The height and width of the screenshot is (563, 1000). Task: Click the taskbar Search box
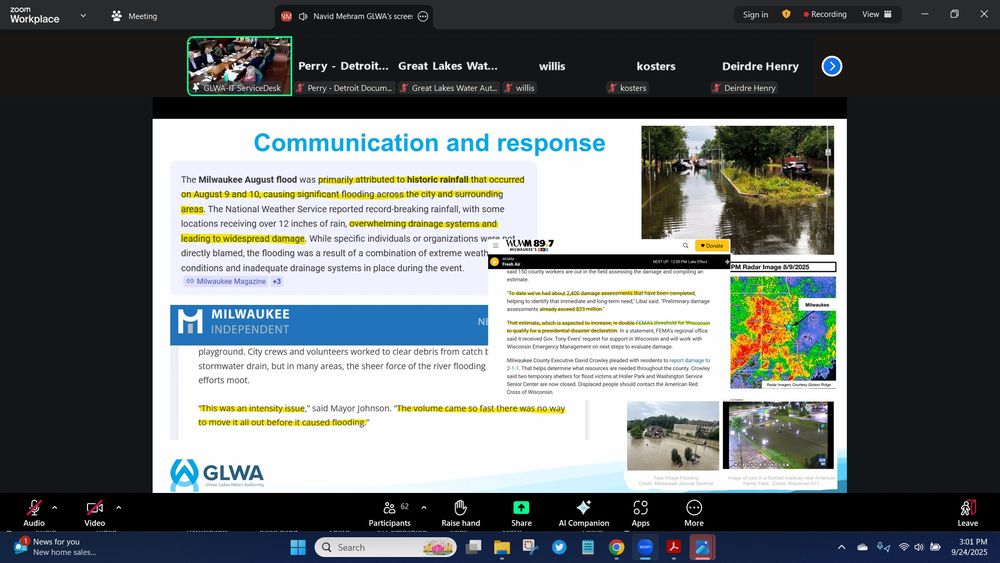coord(385,547)
